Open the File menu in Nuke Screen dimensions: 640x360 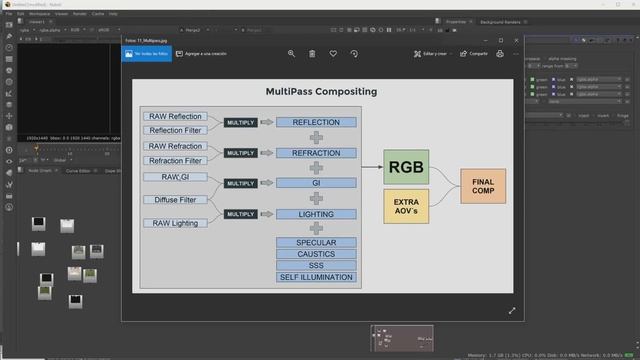9,13
